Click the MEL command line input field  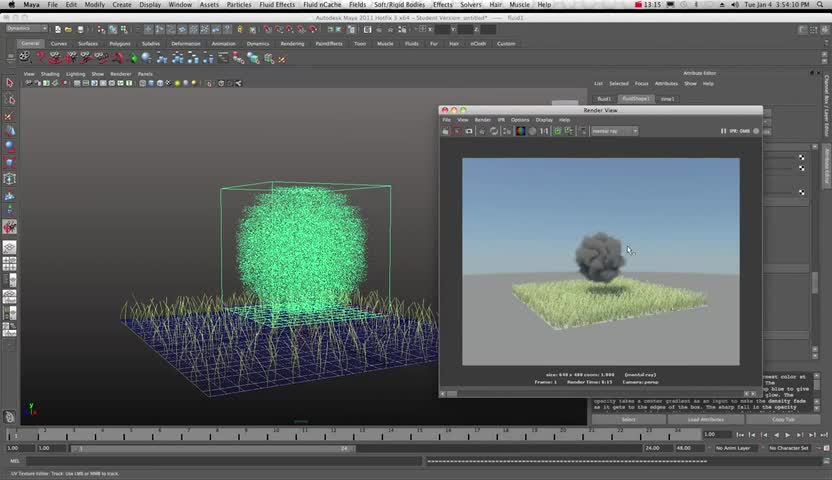pyautogui.click(x=220, y=461)
